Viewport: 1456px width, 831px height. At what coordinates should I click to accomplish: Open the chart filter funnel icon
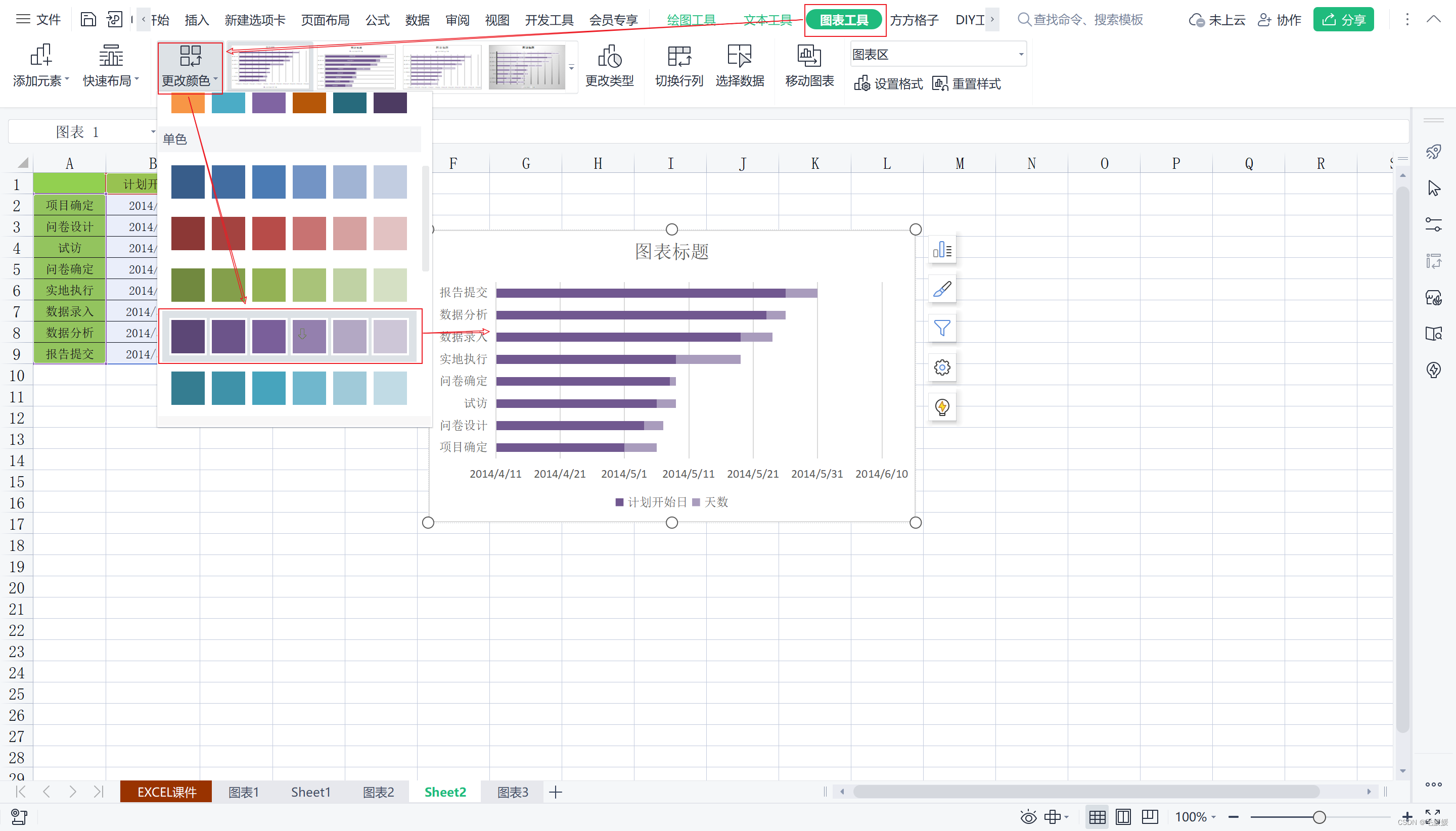pyautogui.click(x=942, y=328)
